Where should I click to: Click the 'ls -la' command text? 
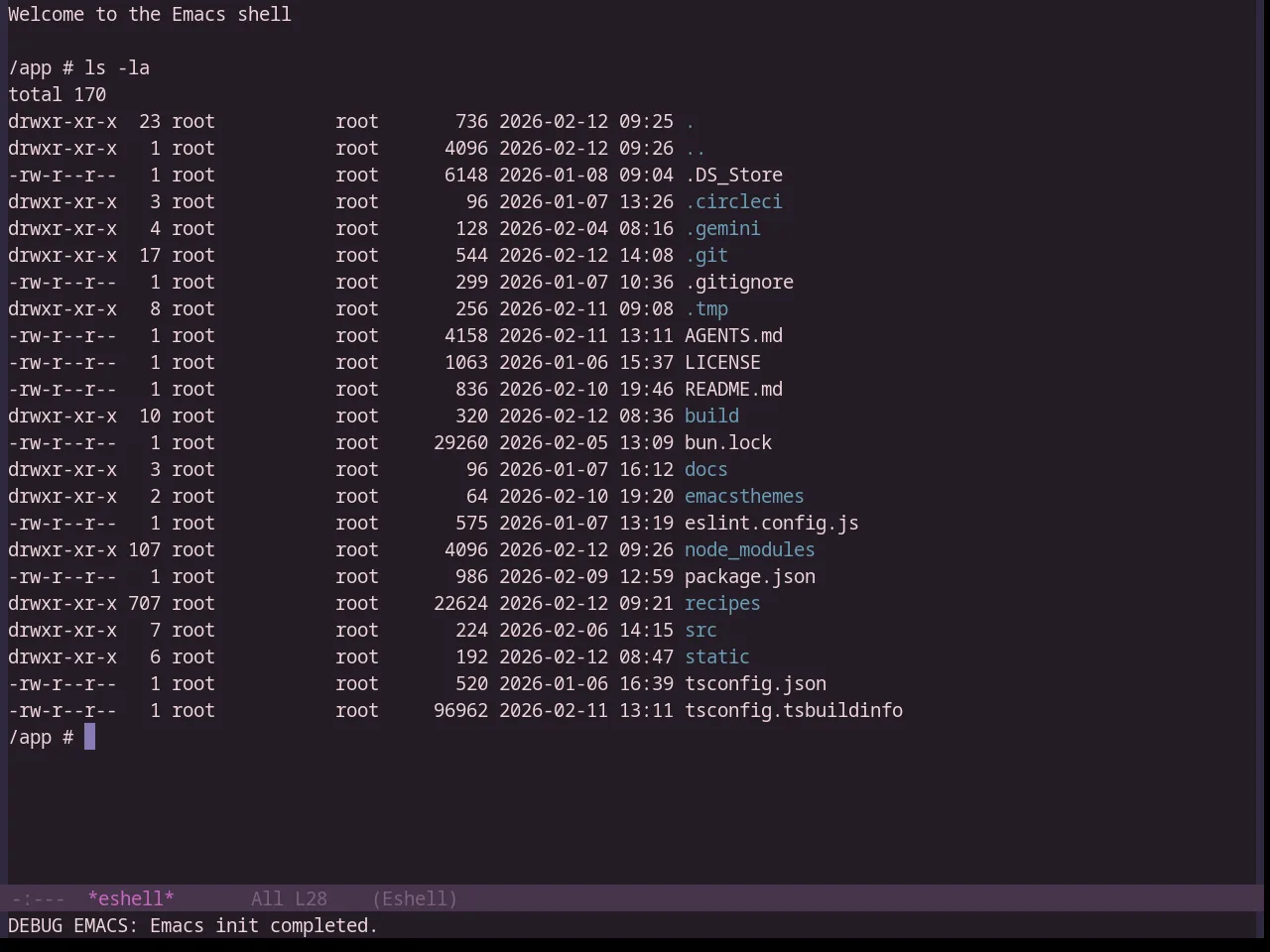pos(117,67)
